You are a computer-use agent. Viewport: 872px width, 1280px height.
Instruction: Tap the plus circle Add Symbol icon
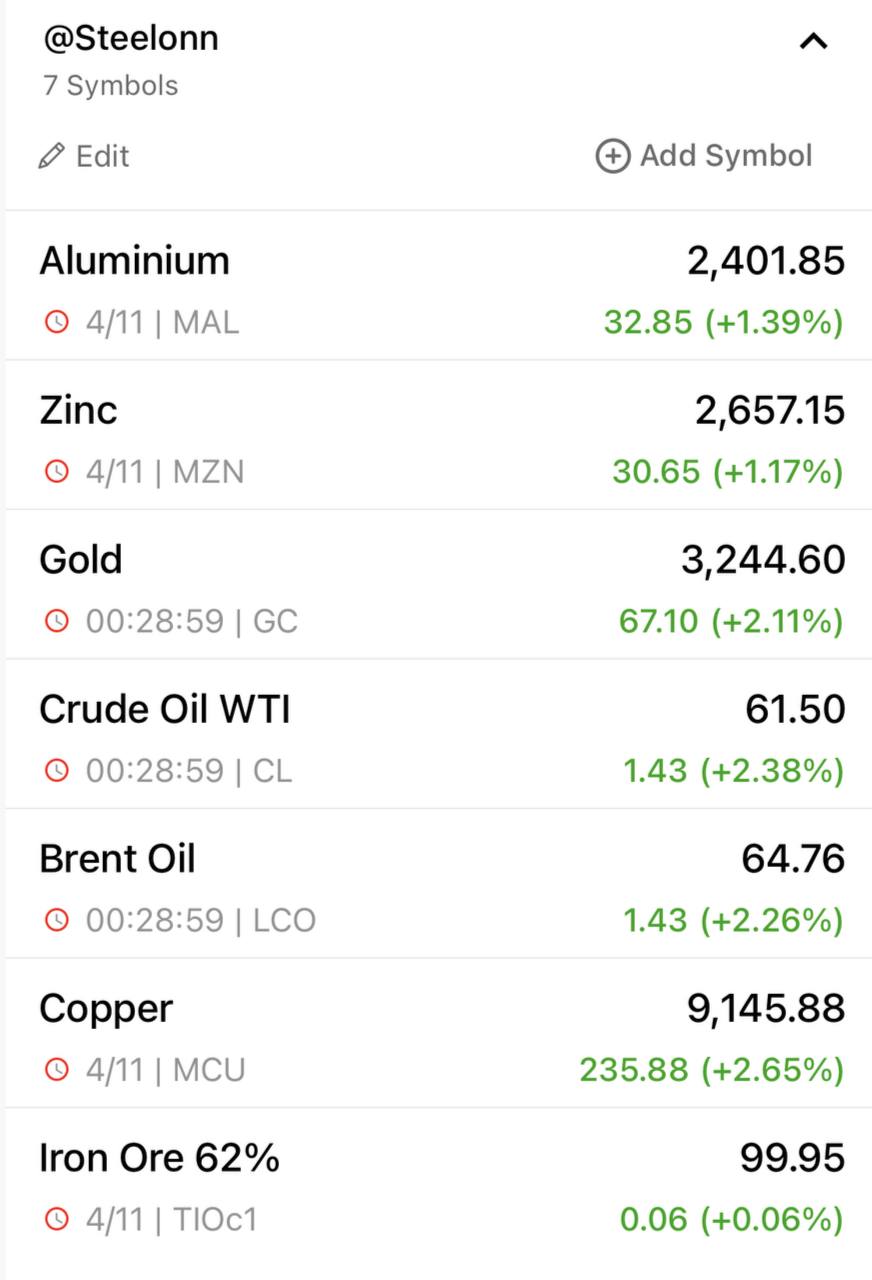point(612,156)
